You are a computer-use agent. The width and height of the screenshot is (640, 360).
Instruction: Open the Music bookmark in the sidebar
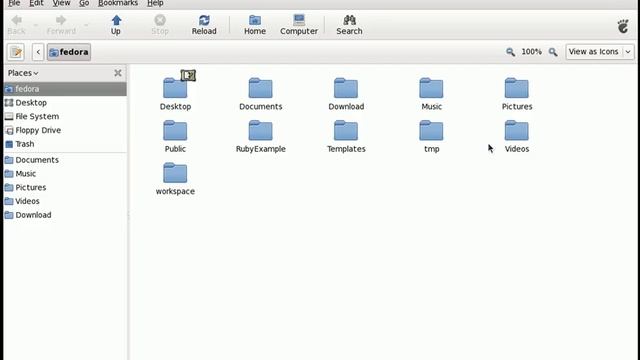click(65, 174)
